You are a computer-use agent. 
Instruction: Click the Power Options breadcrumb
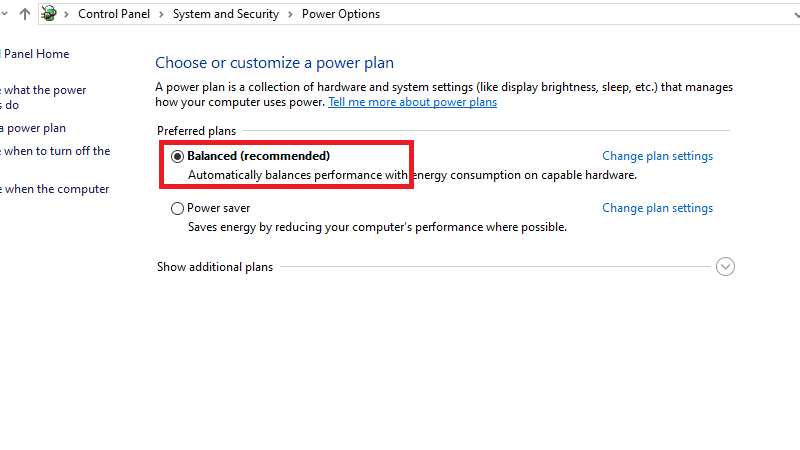tap(340, 15)
